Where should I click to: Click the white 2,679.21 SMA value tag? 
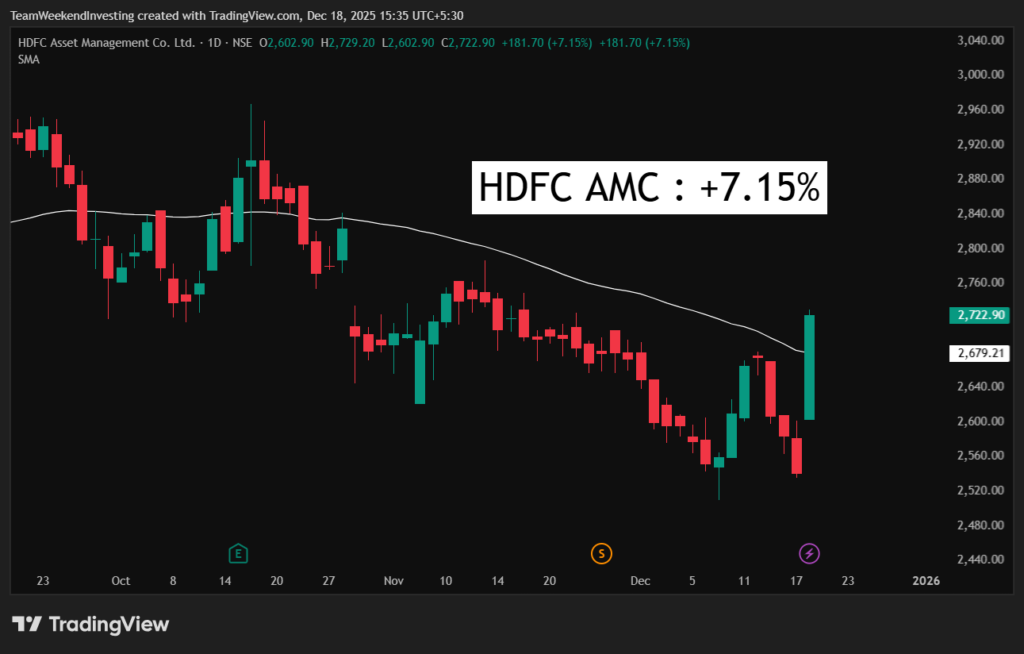coord(980,353)
